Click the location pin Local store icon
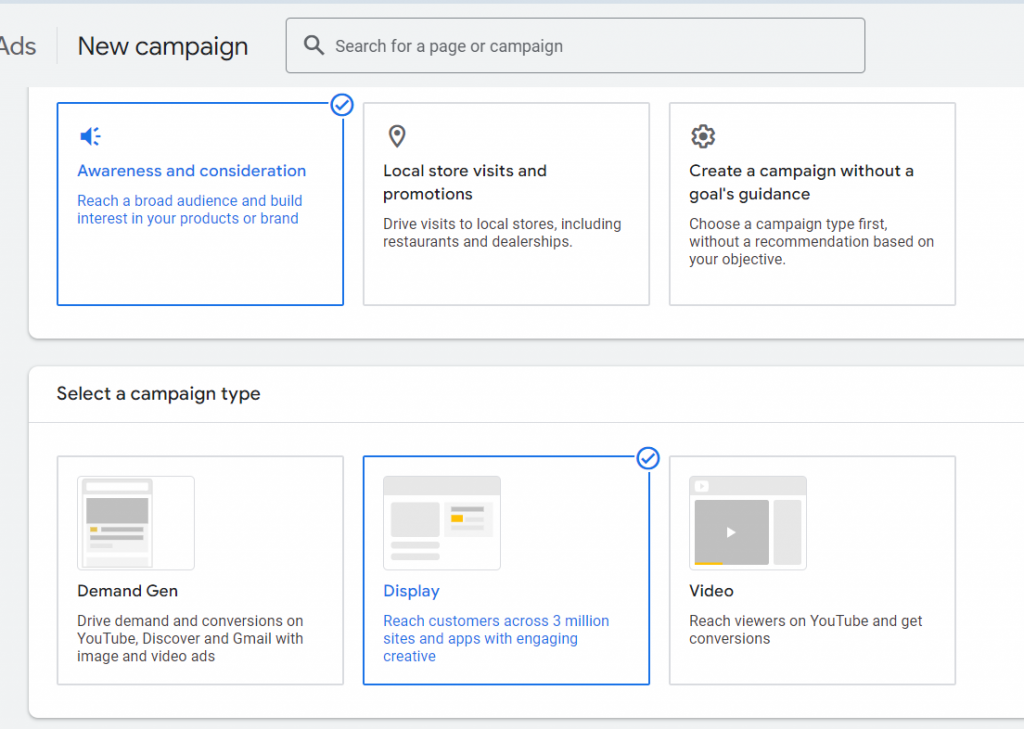 [x=397, y=136]
